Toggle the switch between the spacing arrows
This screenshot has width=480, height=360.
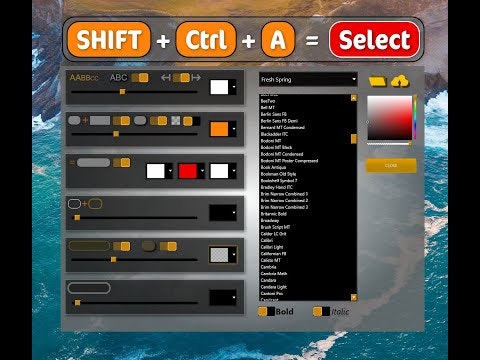181,78
